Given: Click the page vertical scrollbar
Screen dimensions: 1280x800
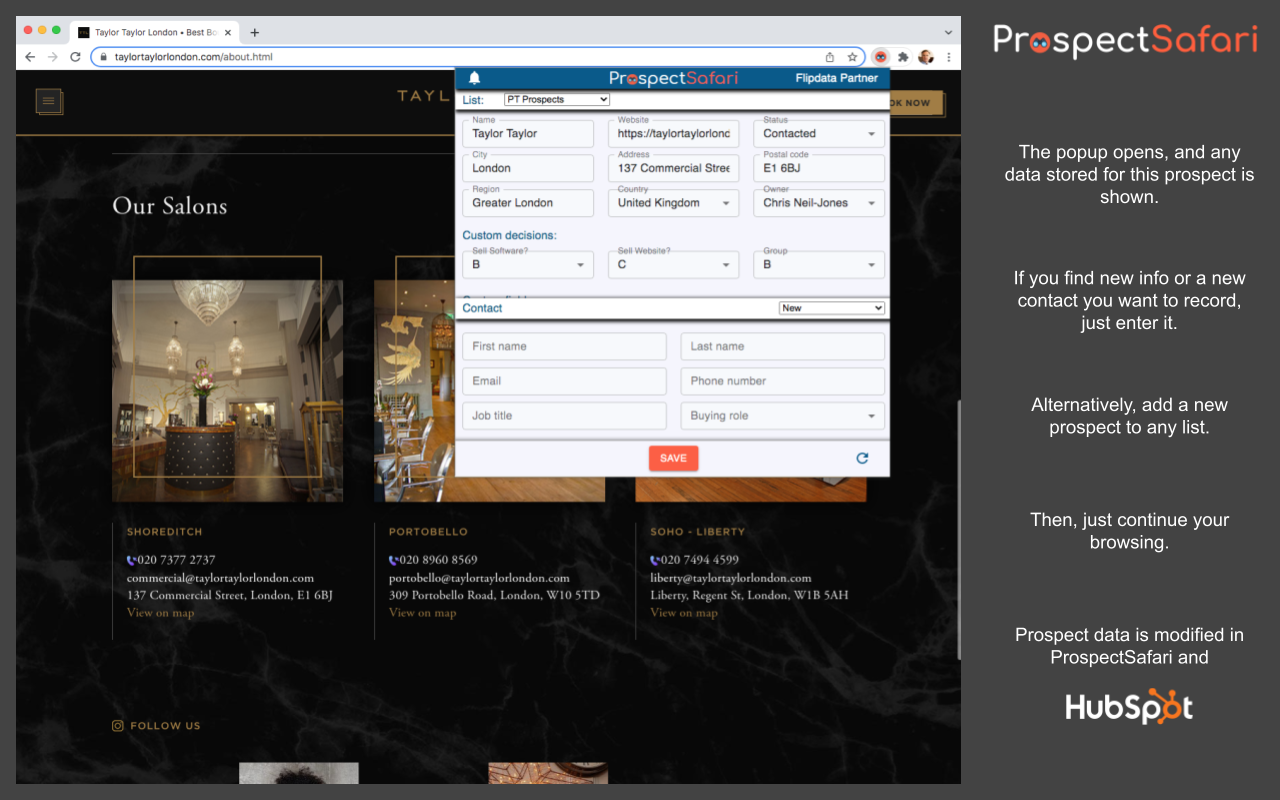Looking at the screenshot, I should click(x=958, y=530).
